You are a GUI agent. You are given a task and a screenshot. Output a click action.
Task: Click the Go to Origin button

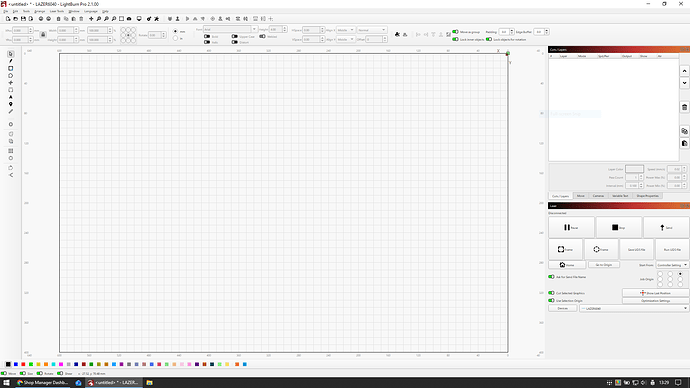tap(603, 265)
